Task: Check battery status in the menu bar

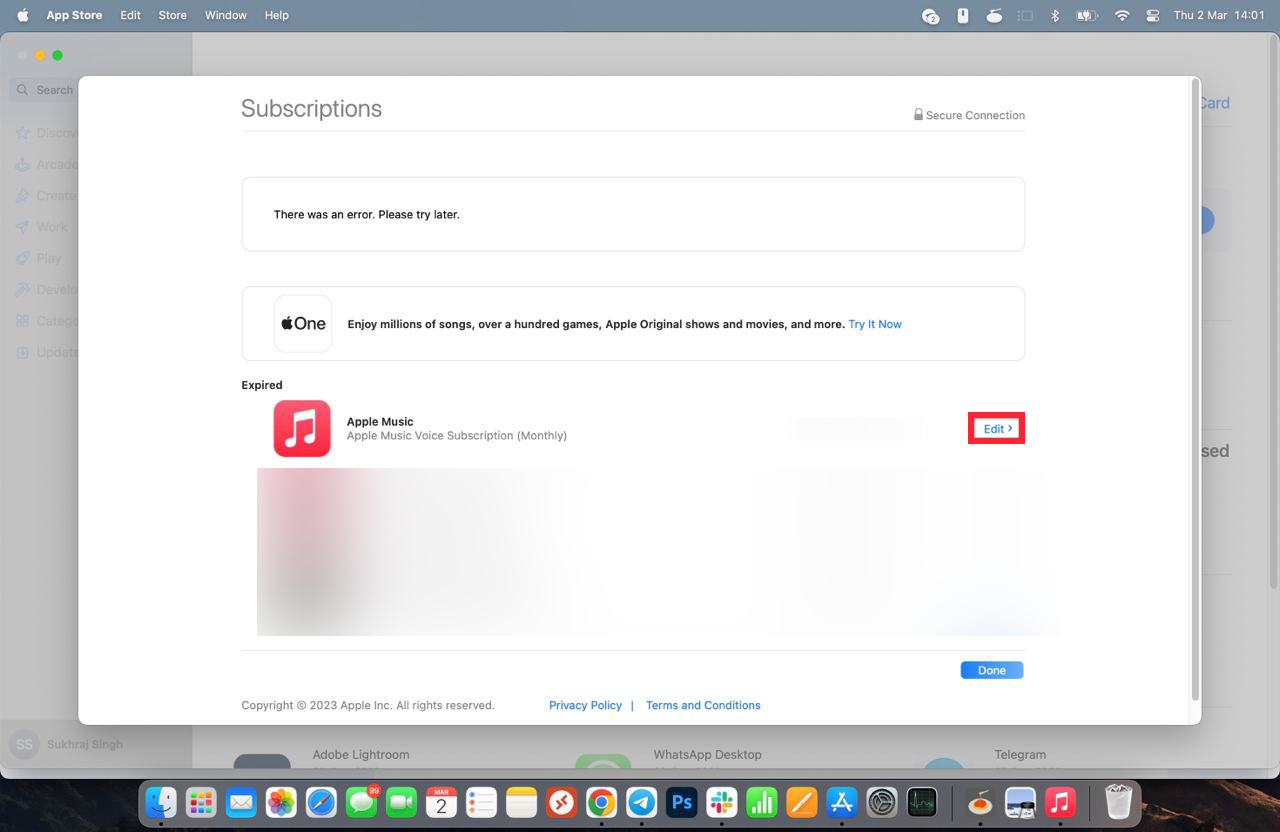Action: [x=1086, y=15]
